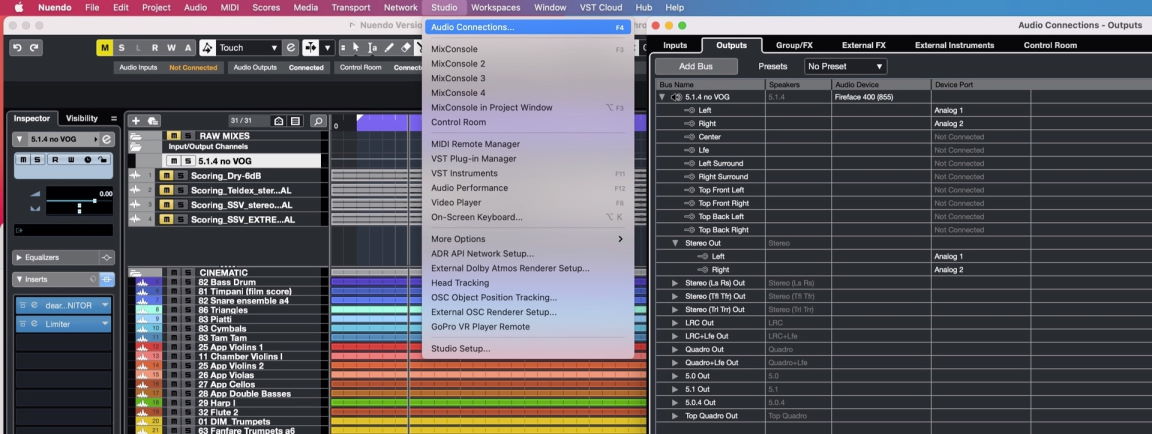Click the Redo arrow in the toolbar

(x=33, y=48)
